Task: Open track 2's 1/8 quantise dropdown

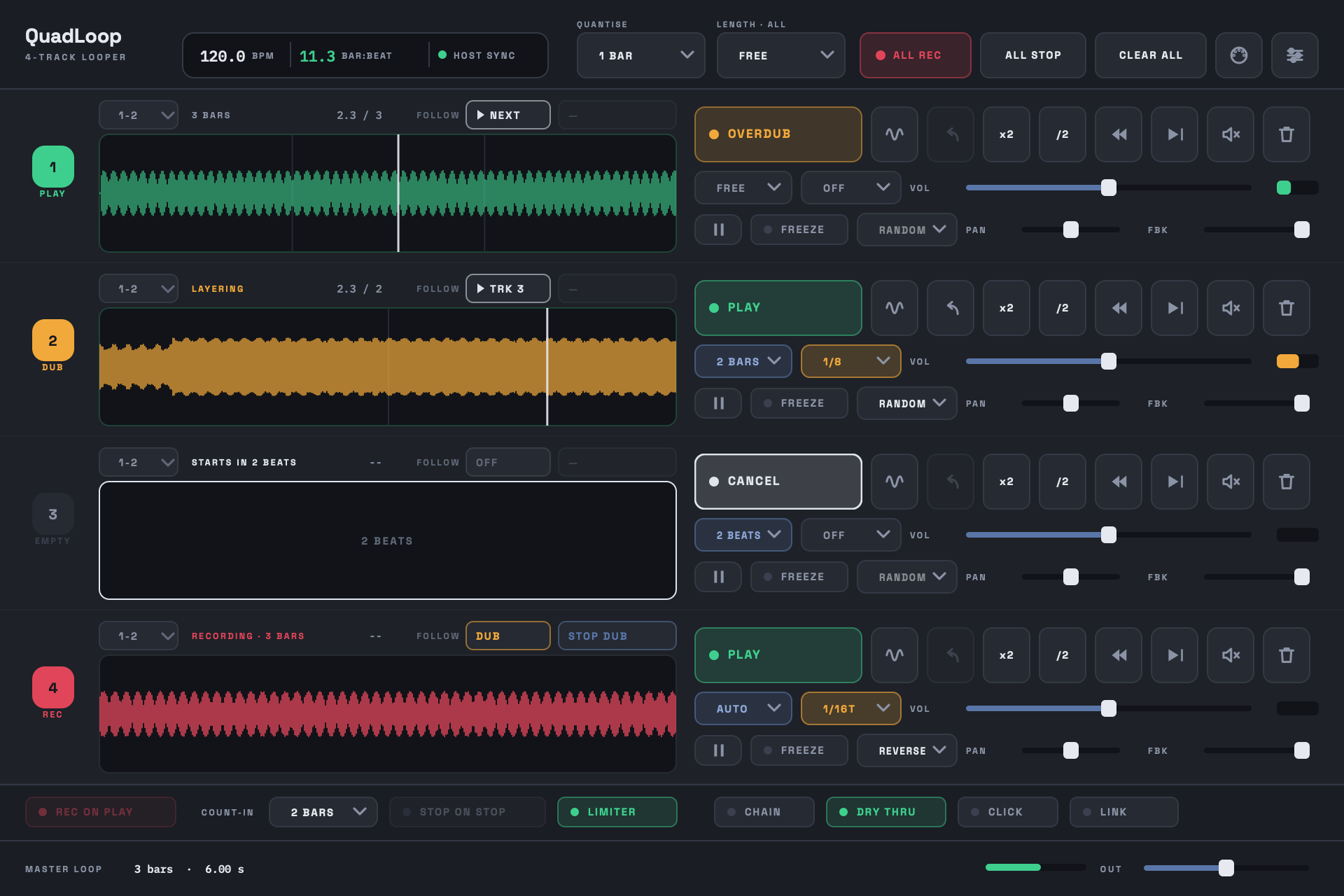Action: click(850, 361)
